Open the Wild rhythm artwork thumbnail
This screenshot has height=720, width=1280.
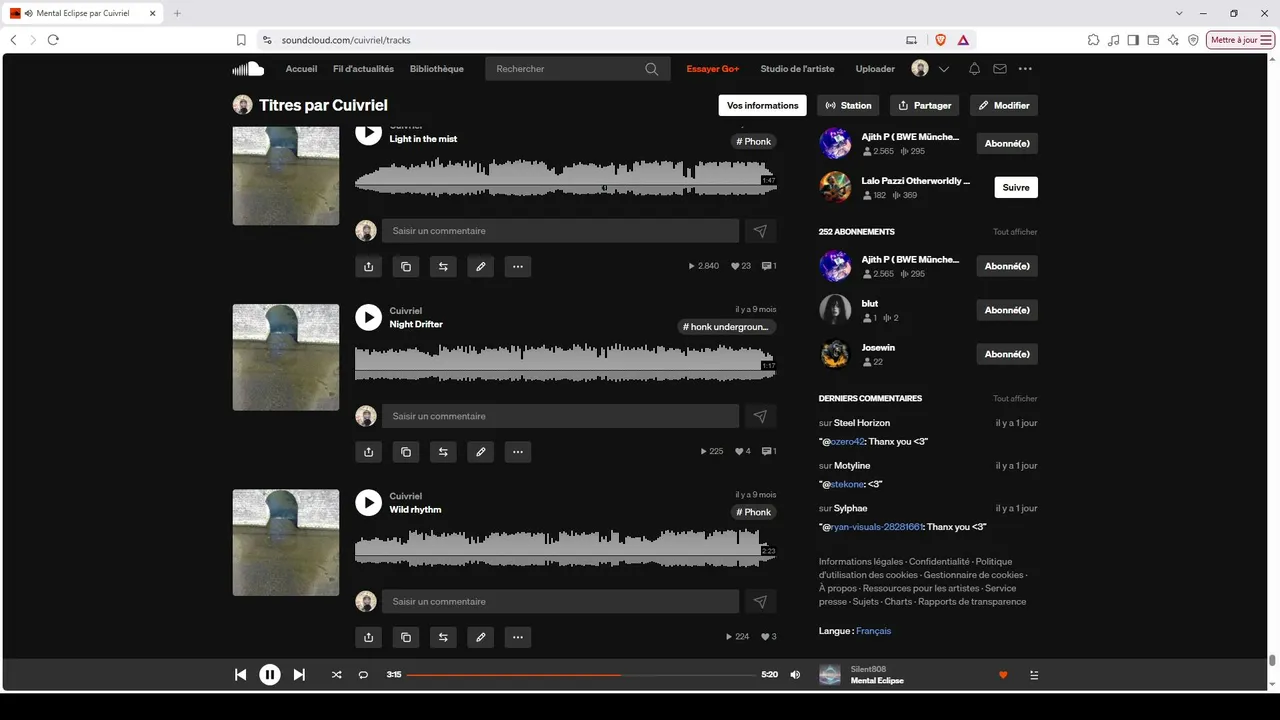click(286, 543)
